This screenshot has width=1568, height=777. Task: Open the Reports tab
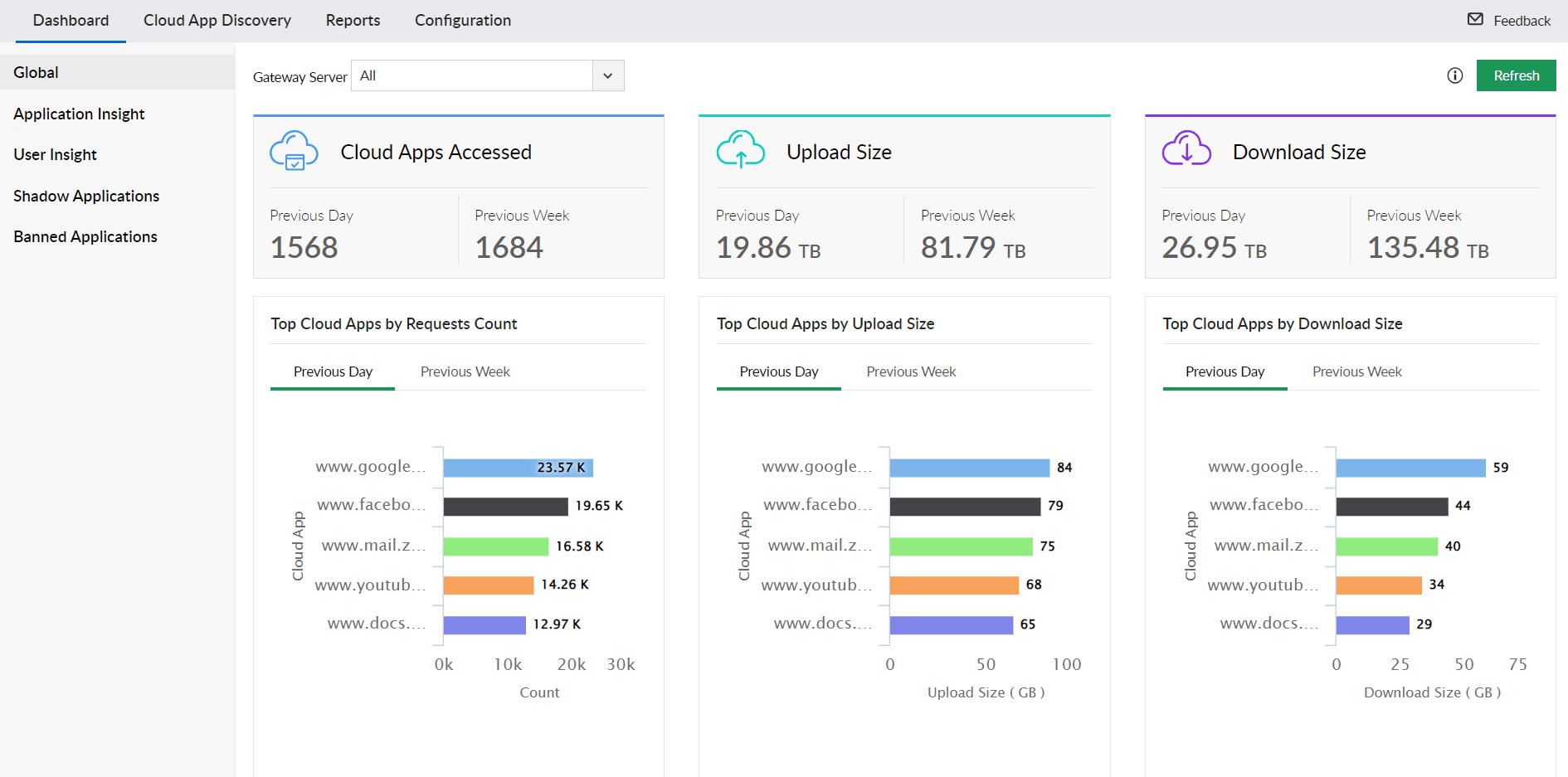(353, 20)
